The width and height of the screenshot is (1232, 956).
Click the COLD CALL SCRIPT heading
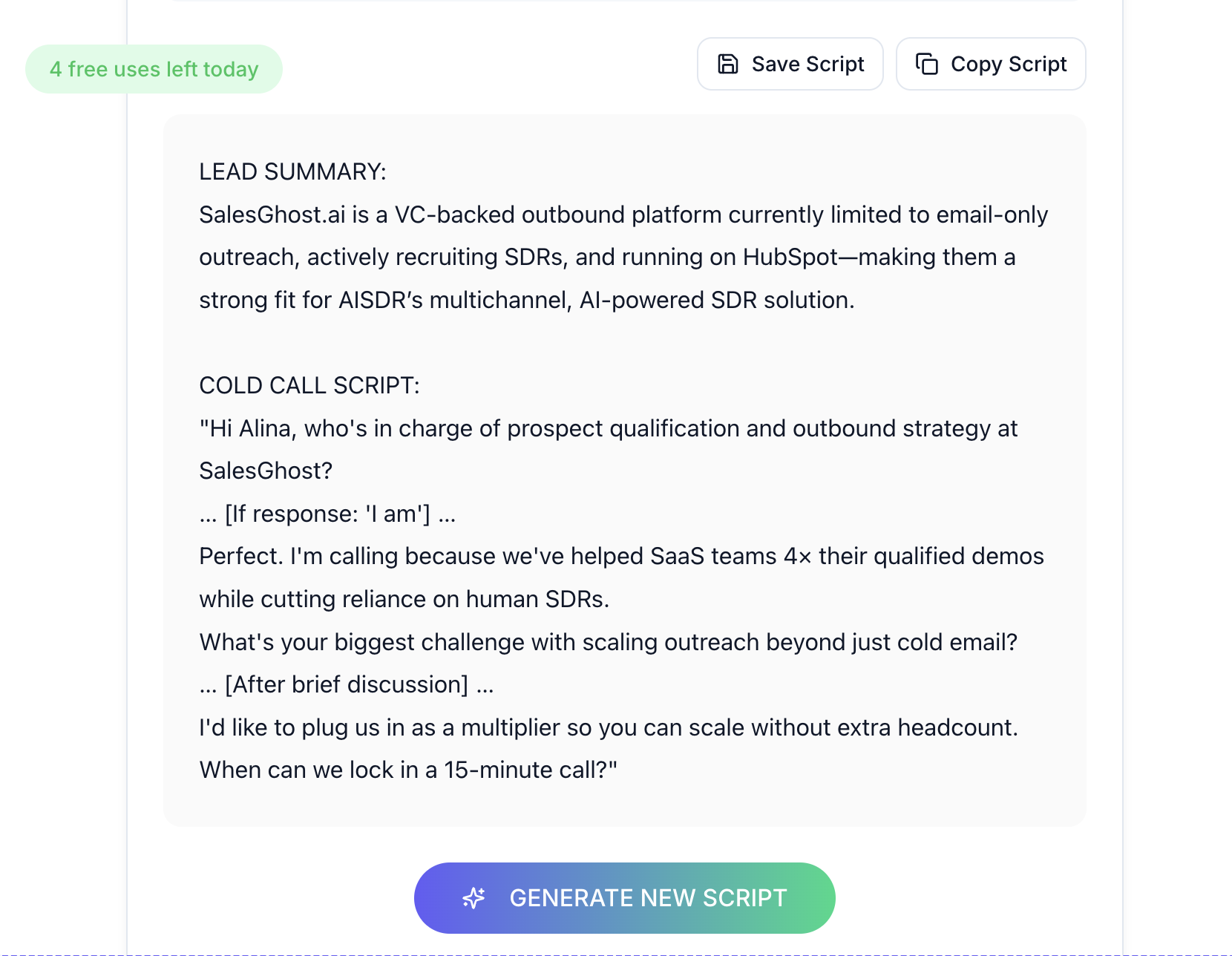click(309, 385)
